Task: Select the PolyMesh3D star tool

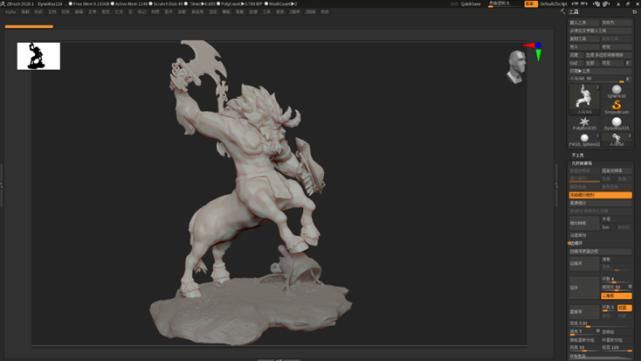Action: point(584,123)
